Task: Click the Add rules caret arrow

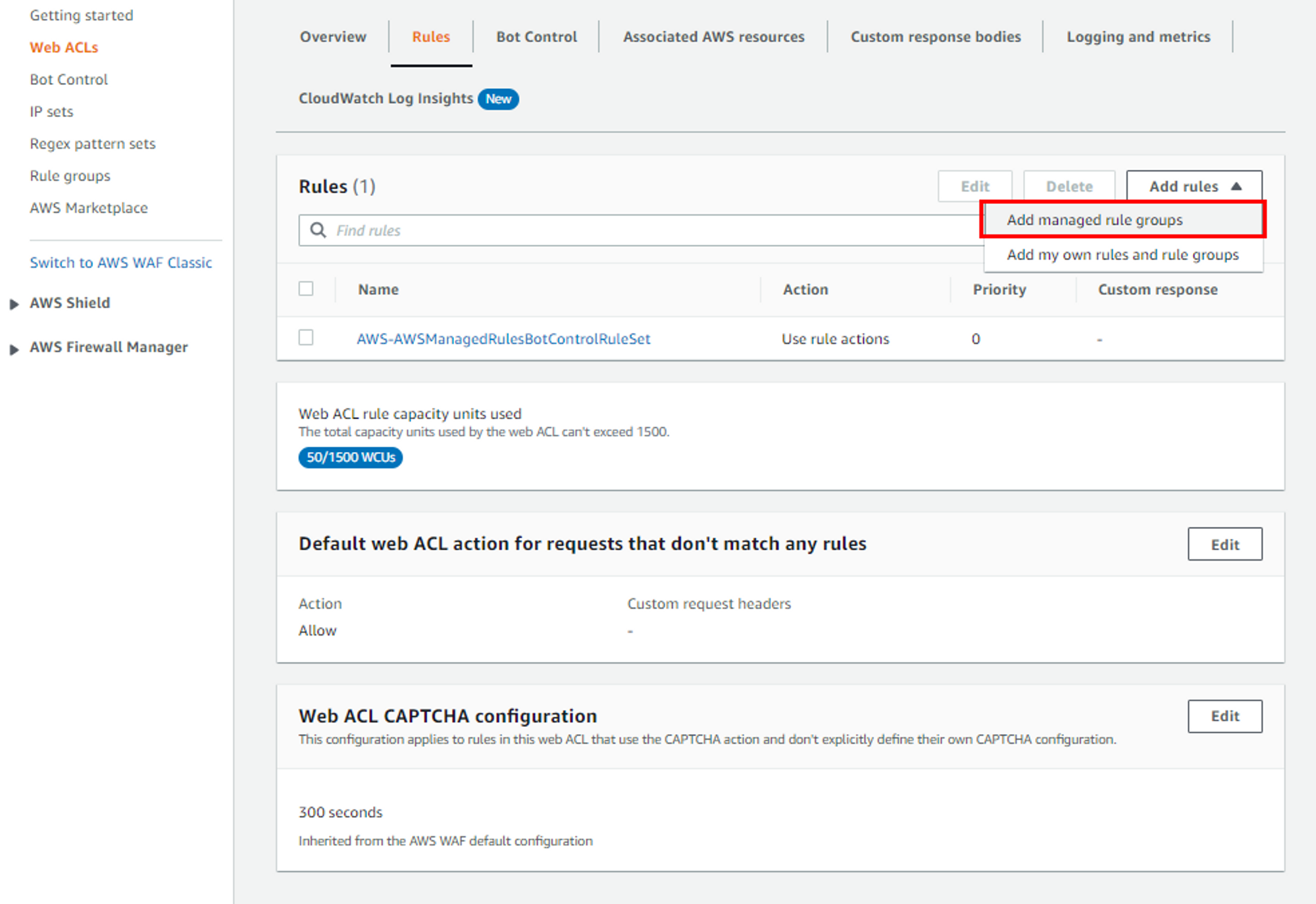Action: pos(1236,186)
